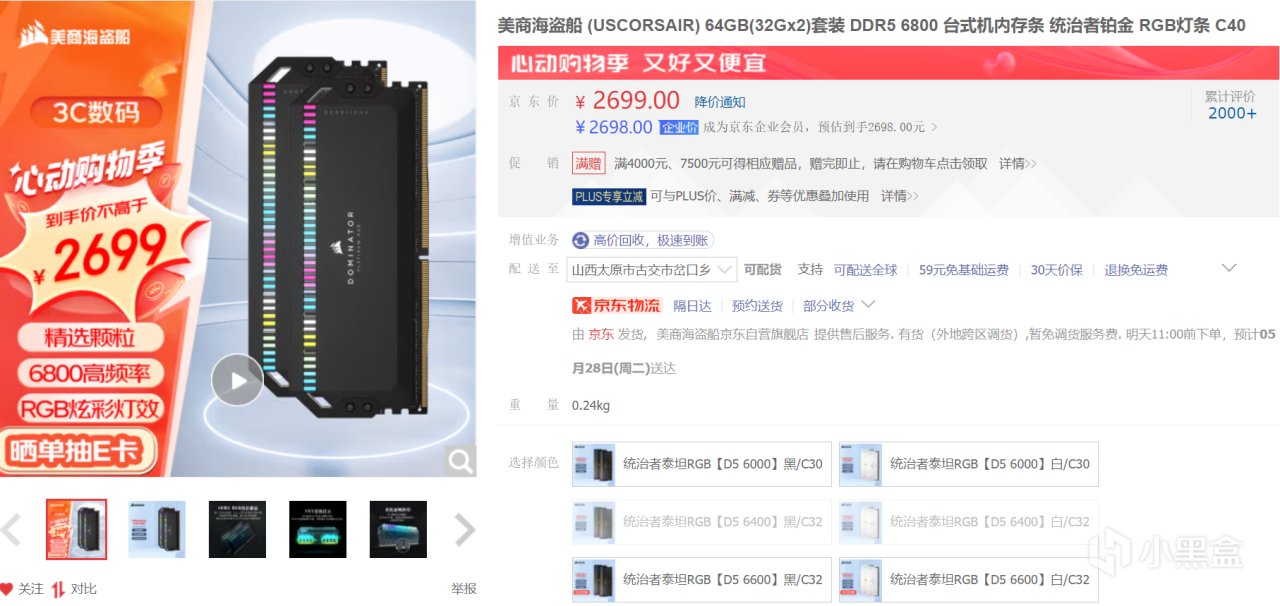Select the 企业价 badge
Screen dimensions: 1280x606
(x=678, y=128)
